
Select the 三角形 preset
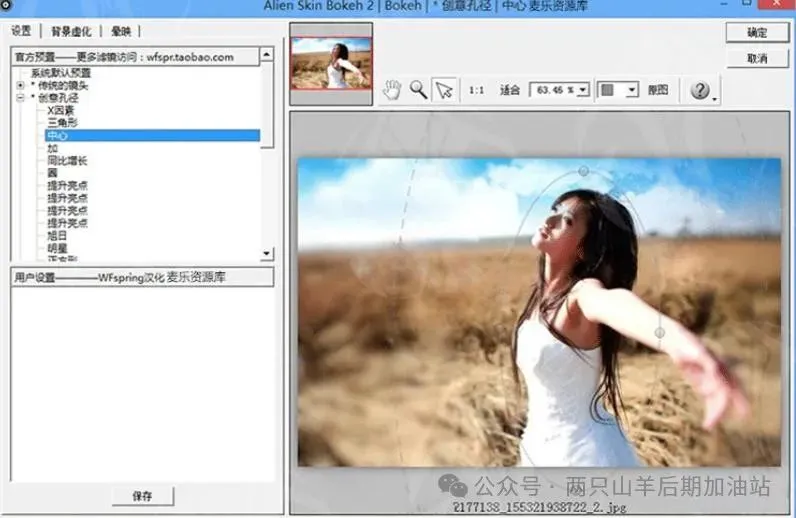point(62,122)
